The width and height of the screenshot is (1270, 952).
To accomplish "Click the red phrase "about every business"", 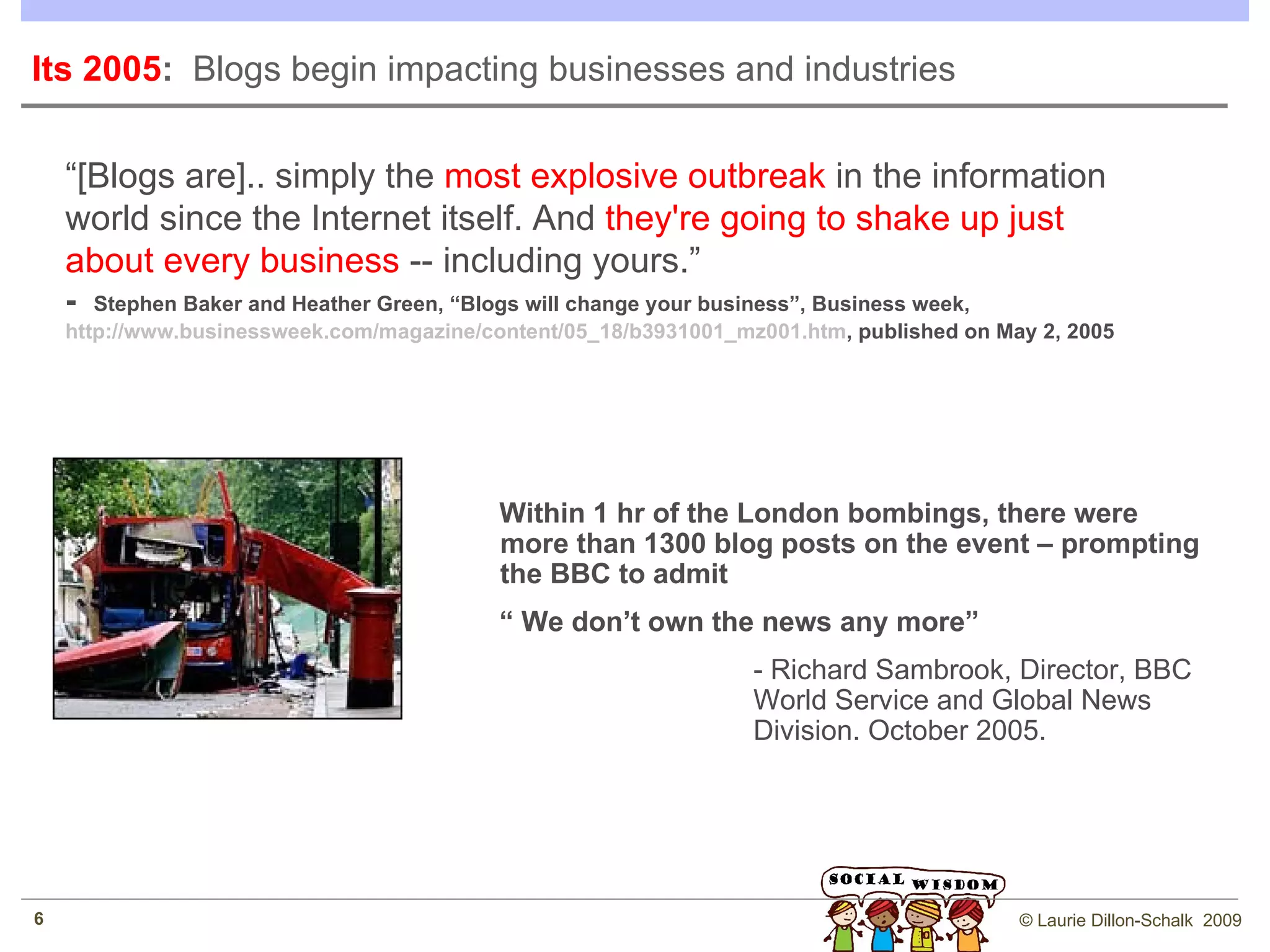I will [x=232, y=260].
